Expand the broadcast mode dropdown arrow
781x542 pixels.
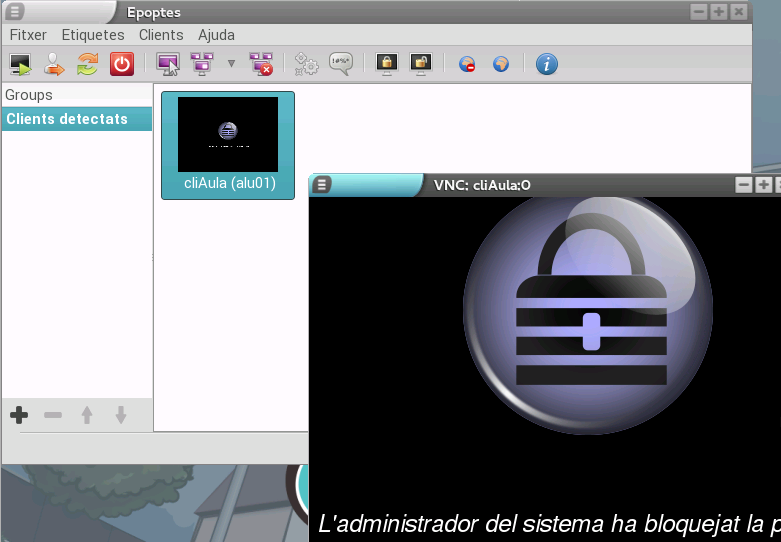(x=231, y=64)
